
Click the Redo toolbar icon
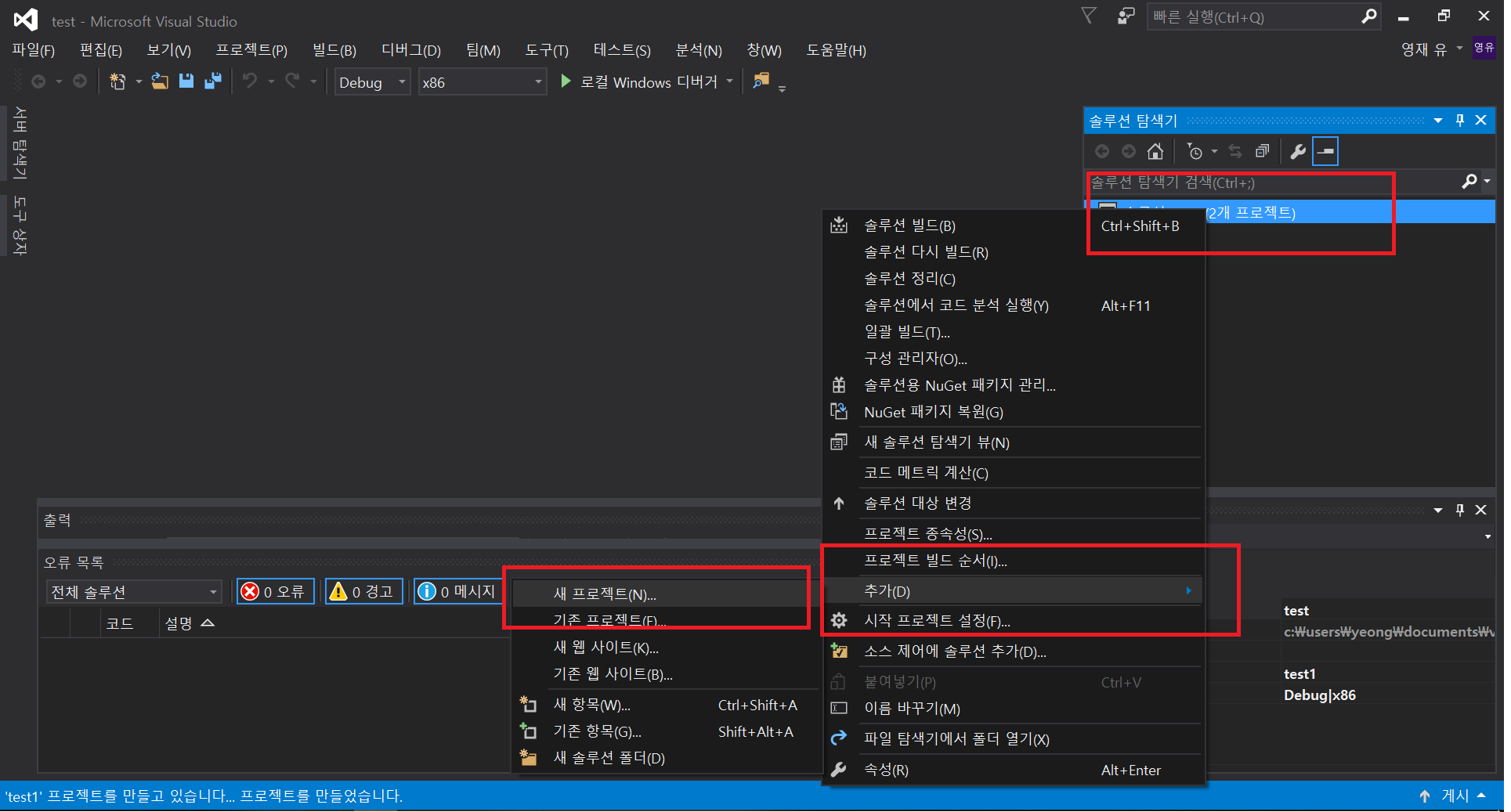[x=292, y=81]
